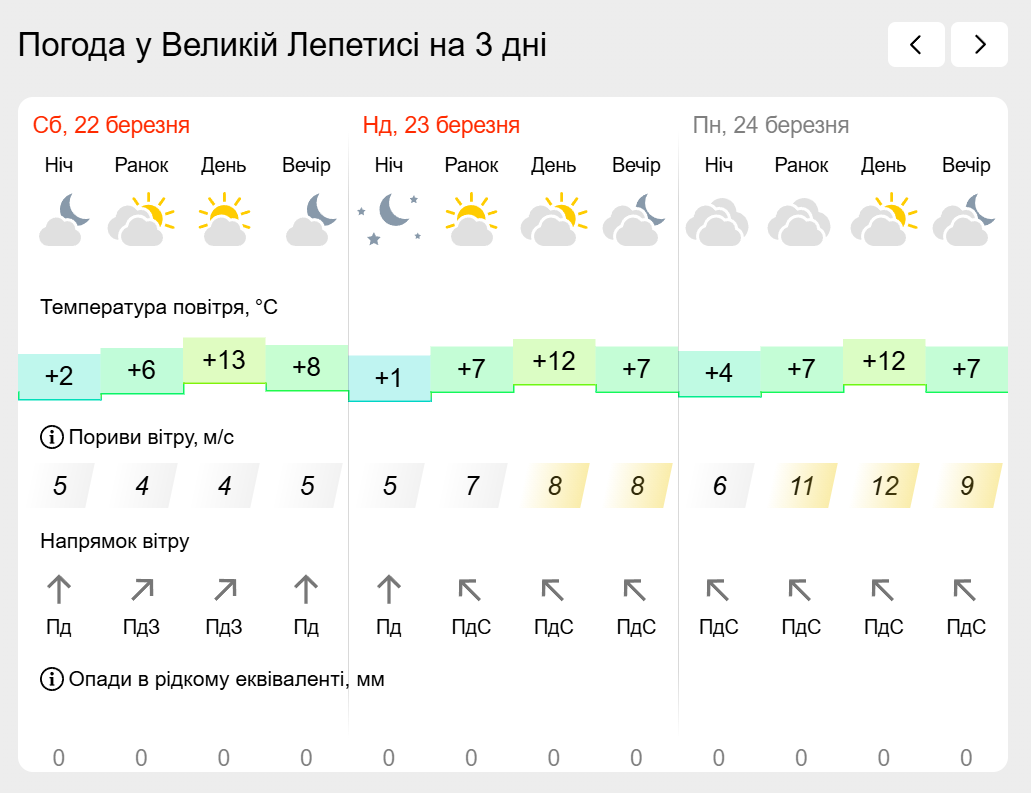Click the page title about Velyka Lepetykha weather
The image size is (1031, 793).
coord(282,45)
